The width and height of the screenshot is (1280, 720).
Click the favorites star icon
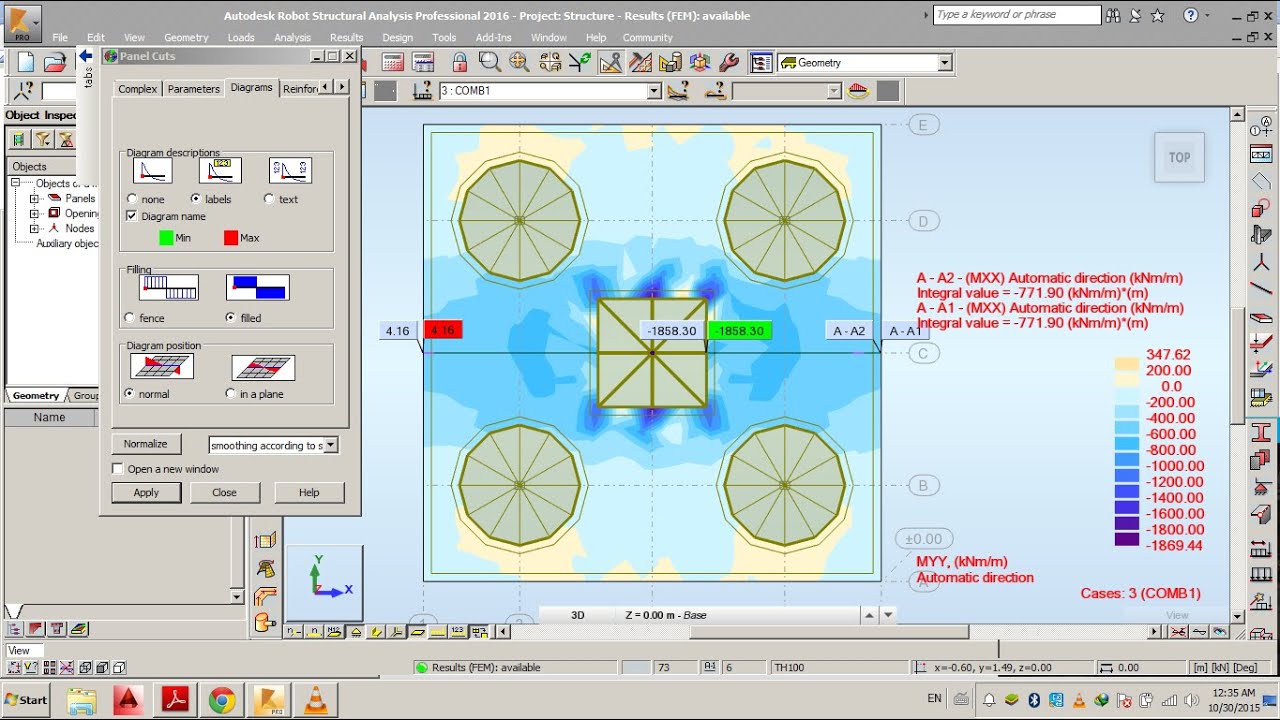pos(1157,15)
